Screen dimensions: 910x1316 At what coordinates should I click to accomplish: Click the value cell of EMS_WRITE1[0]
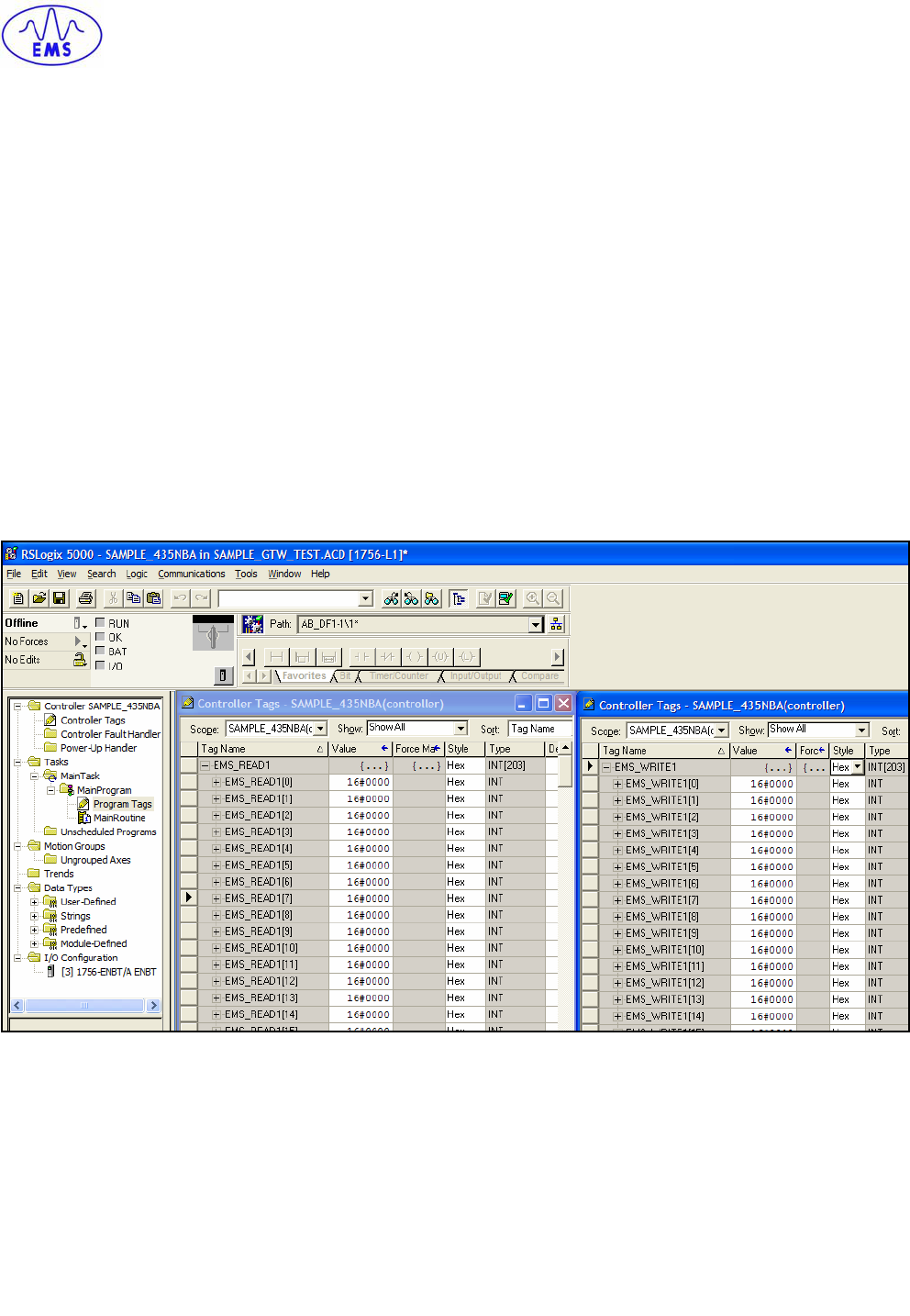click(x=763, y=784)
